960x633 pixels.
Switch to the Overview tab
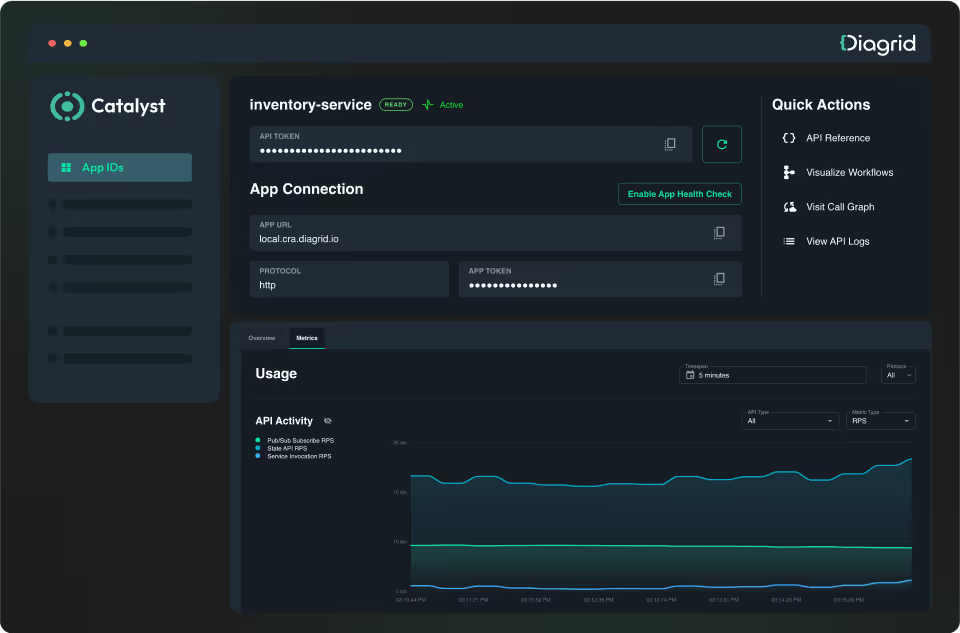[261, 338]
